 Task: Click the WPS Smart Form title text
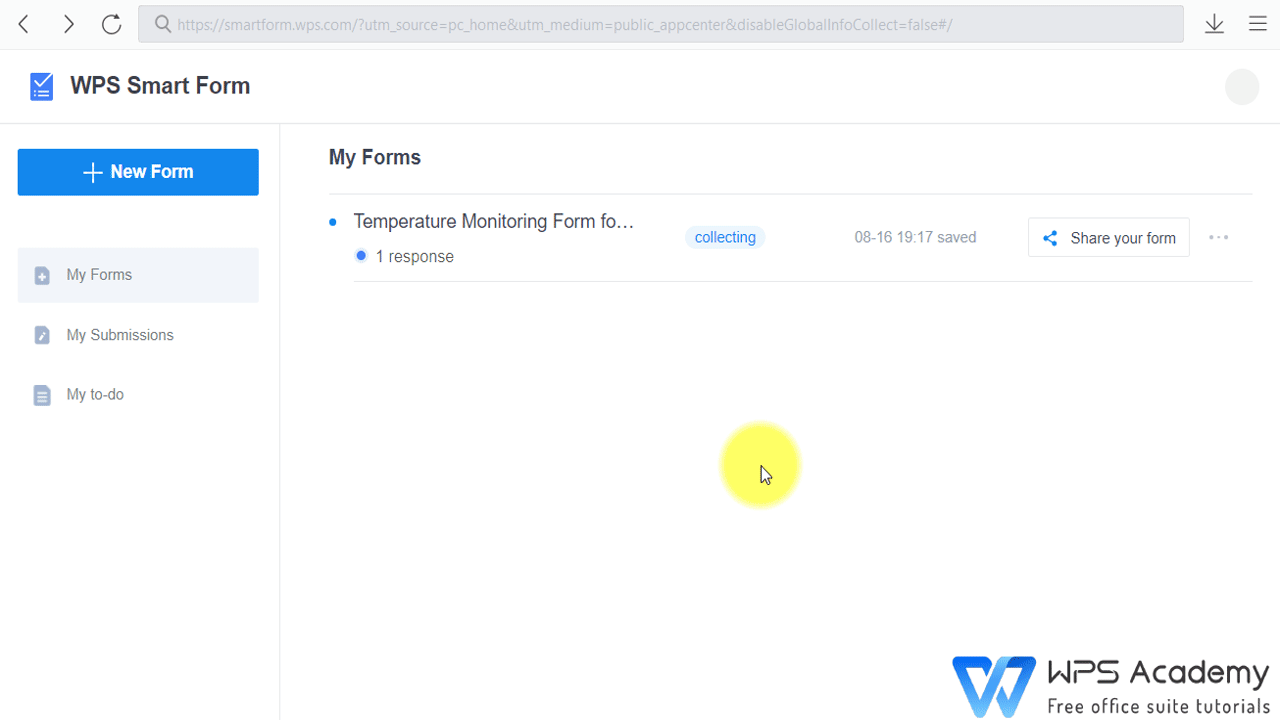coord(160,86)
